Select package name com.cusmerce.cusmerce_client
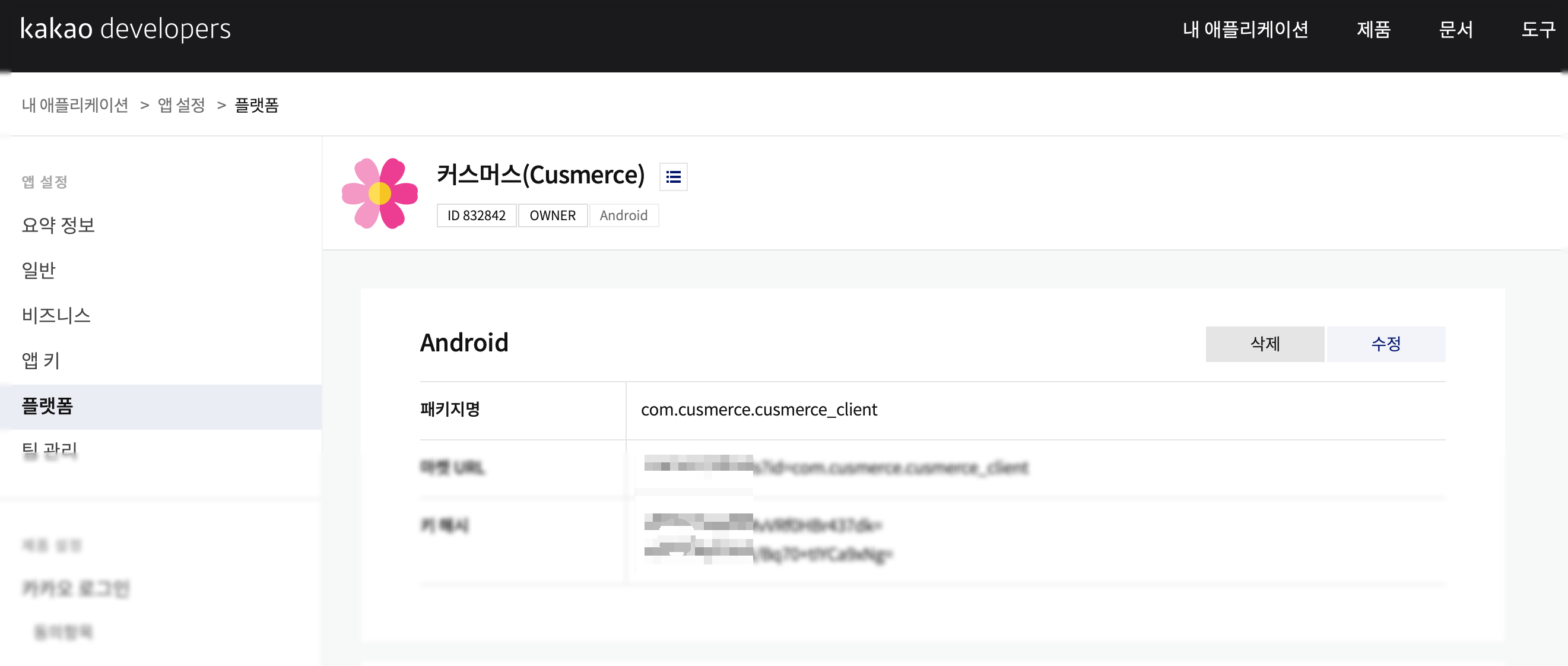Screen dimensions: 1568x666 tap(759, 409)
